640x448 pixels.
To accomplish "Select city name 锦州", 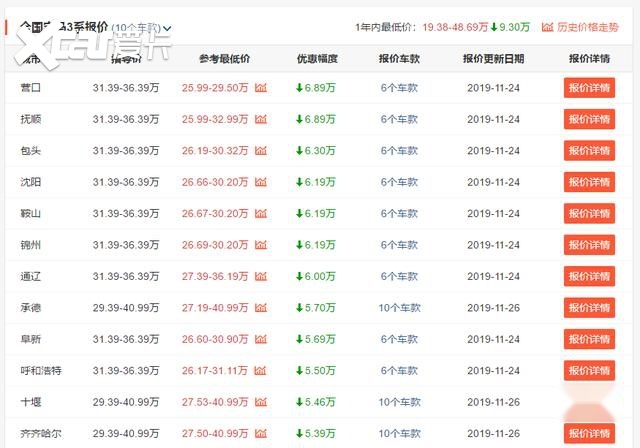I will pyautogui.click(x=31, y=245).
